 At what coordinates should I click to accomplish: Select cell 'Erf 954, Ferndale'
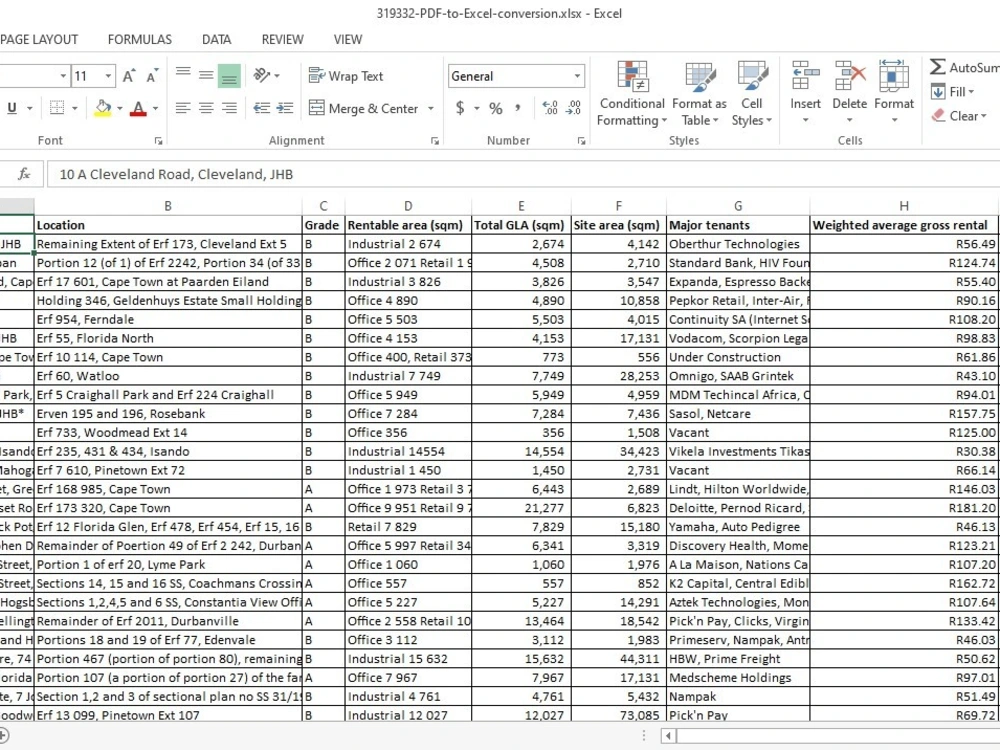pos(168,320)
